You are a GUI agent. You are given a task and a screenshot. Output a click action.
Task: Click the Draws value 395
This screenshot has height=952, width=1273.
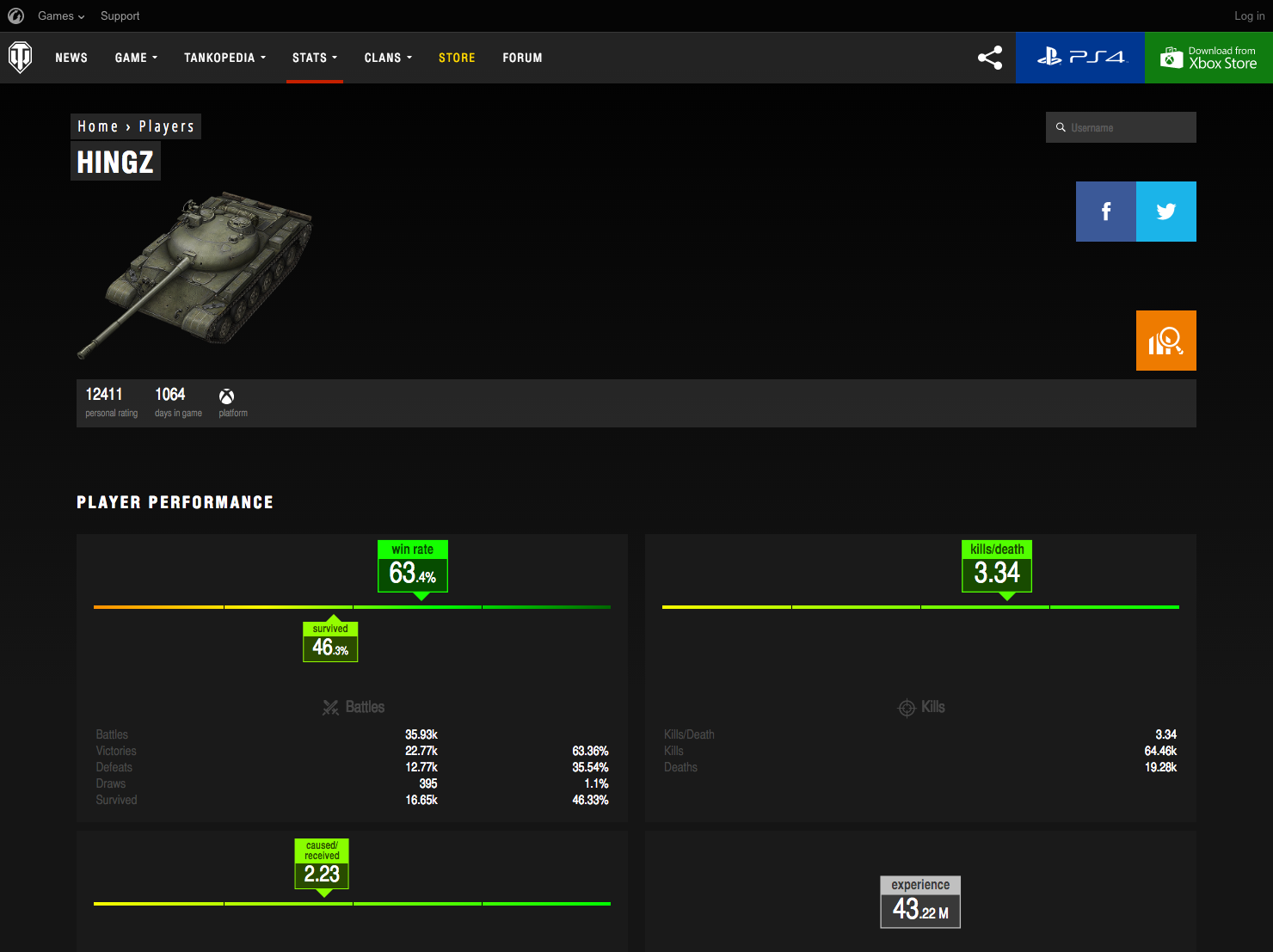(x=428, y=783)
